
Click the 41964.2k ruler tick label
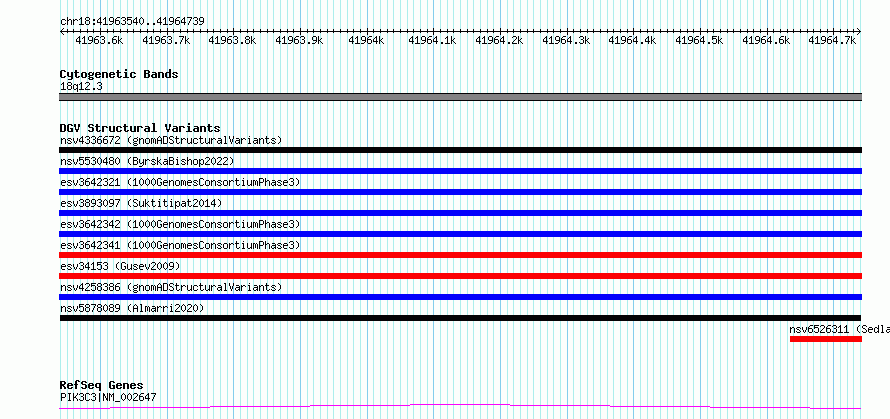point(499,40)
